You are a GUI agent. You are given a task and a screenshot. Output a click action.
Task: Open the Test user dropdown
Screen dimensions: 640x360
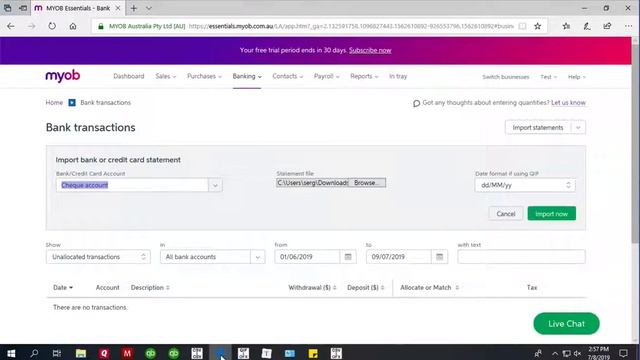pos(549,77)
